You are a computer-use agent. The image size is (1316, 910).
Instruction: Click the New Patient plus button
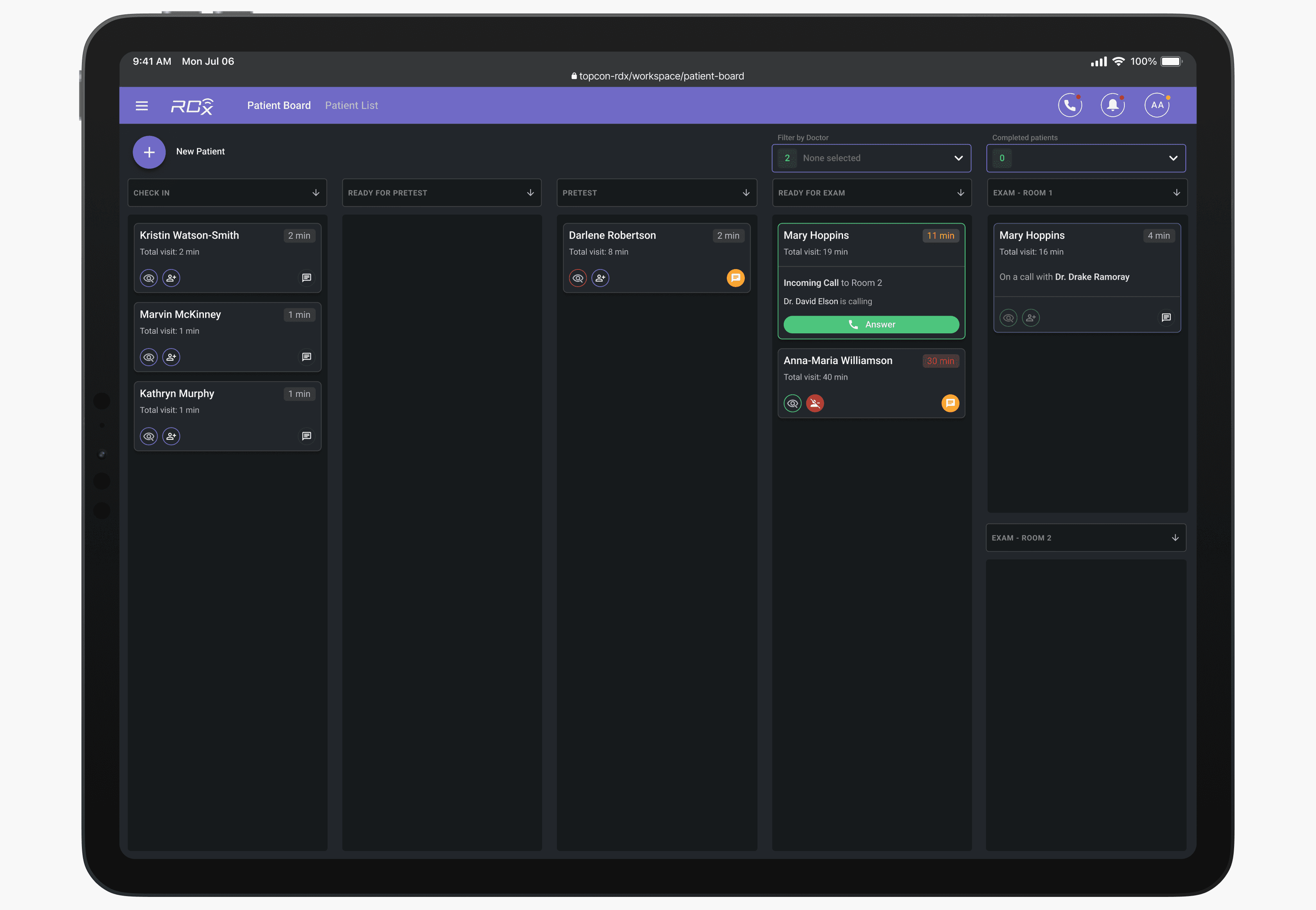coord(149,152)
